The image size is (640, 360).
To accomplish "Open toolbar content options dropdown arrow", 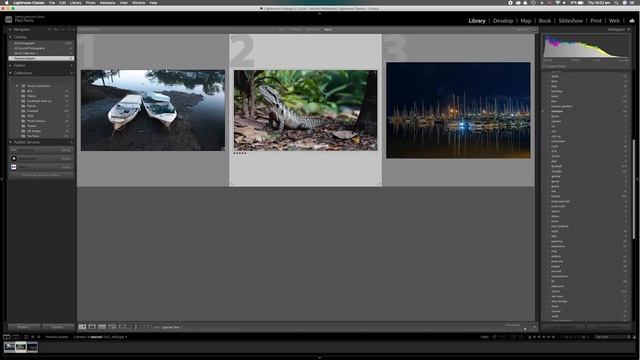I will [534, 327].
